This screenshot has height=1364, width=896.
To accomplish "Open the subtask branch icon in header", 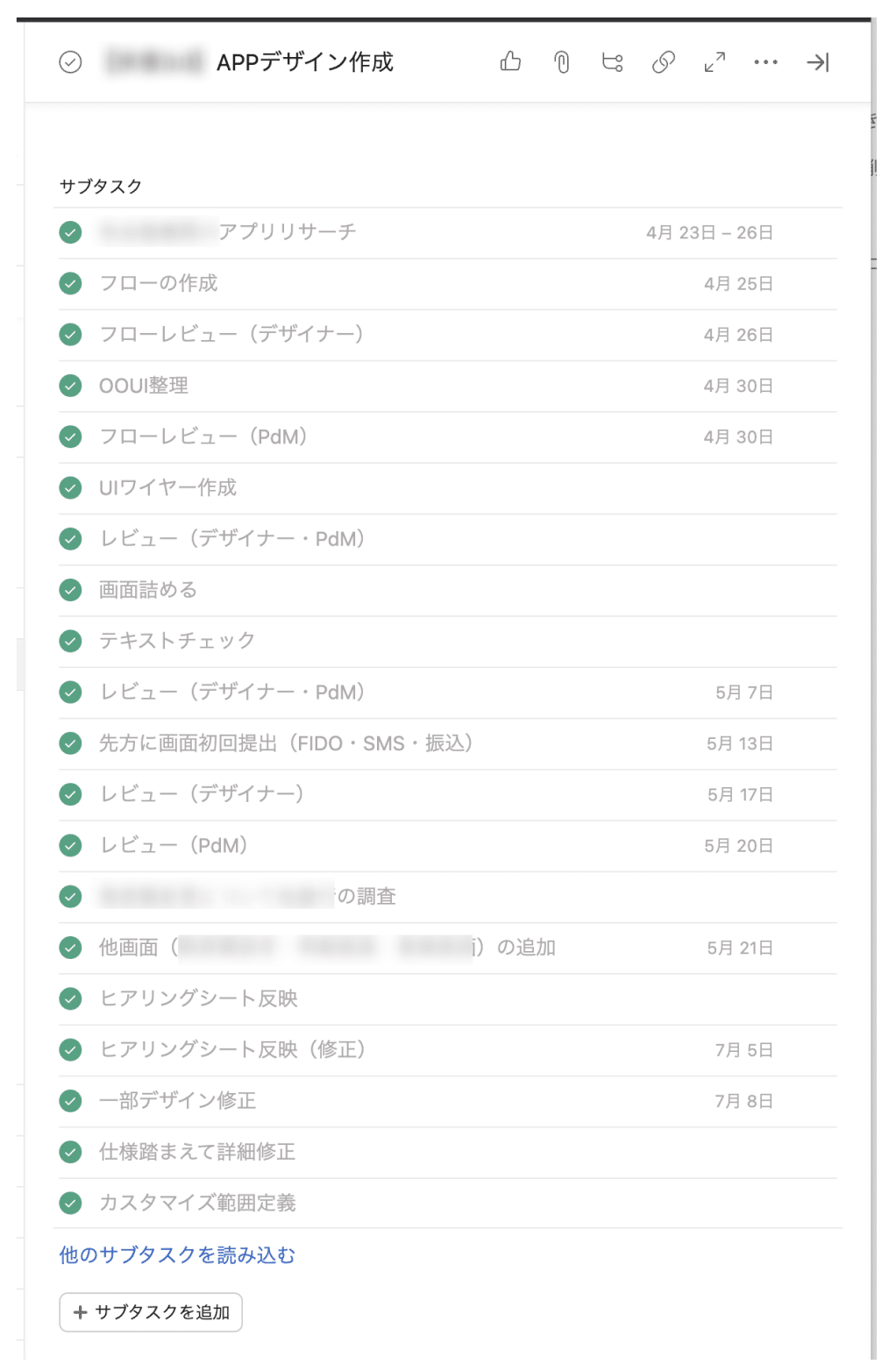I will [x=612, y=61].
